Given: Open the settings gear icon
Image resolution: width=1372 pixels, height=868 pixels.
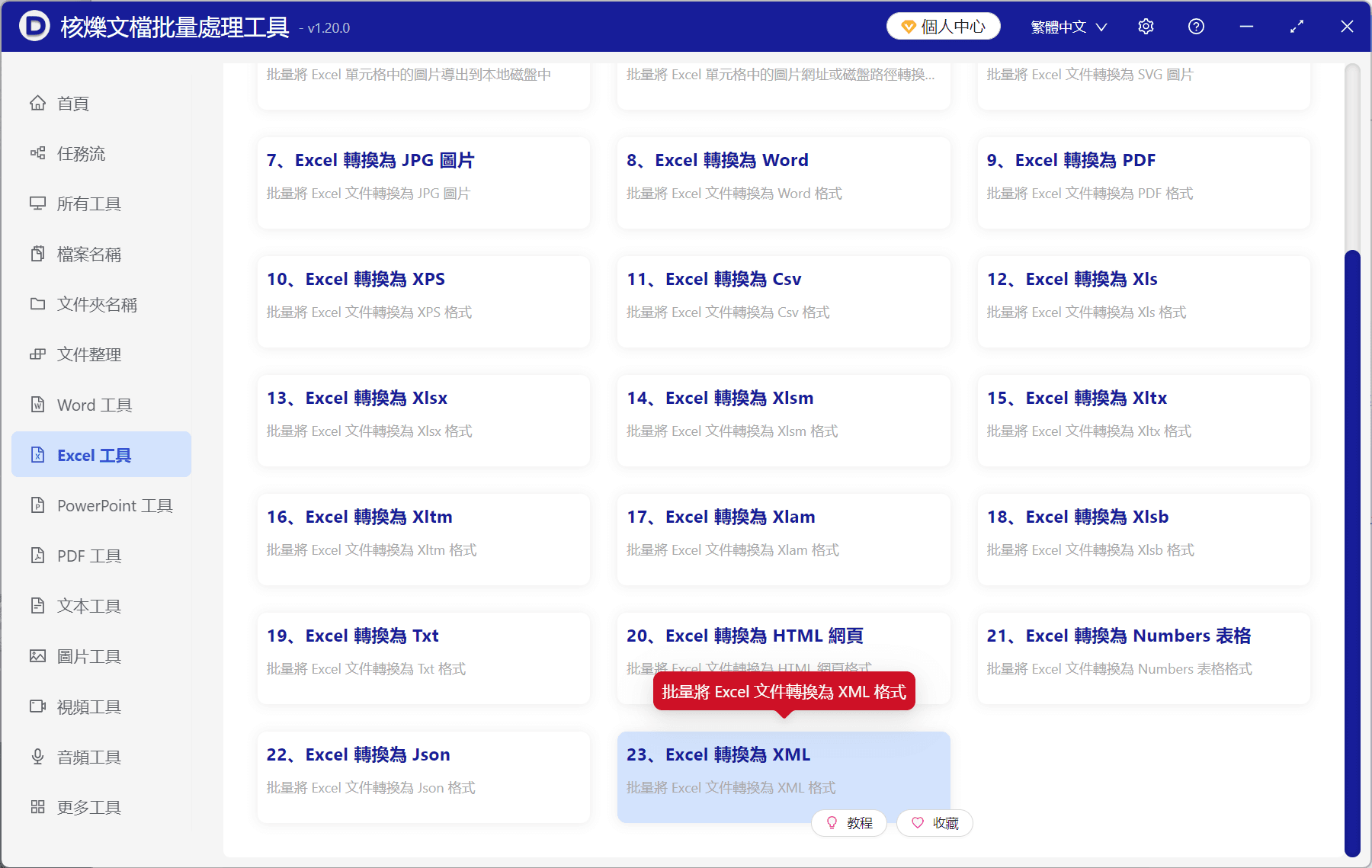Looking at the screenshot, I should [x=1146, y=26].
